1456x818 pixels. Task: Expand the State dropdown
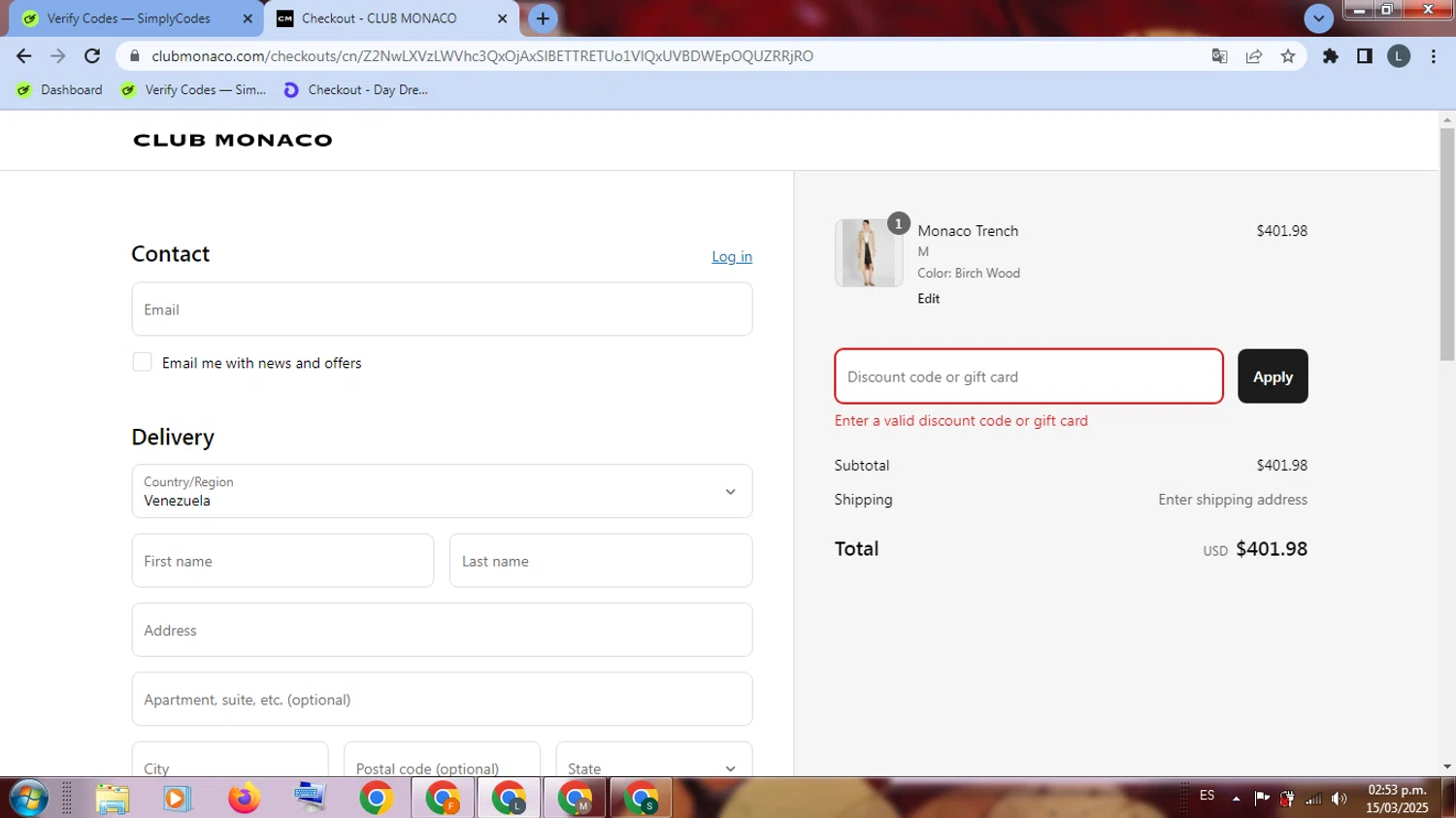[x=653, y=760]
